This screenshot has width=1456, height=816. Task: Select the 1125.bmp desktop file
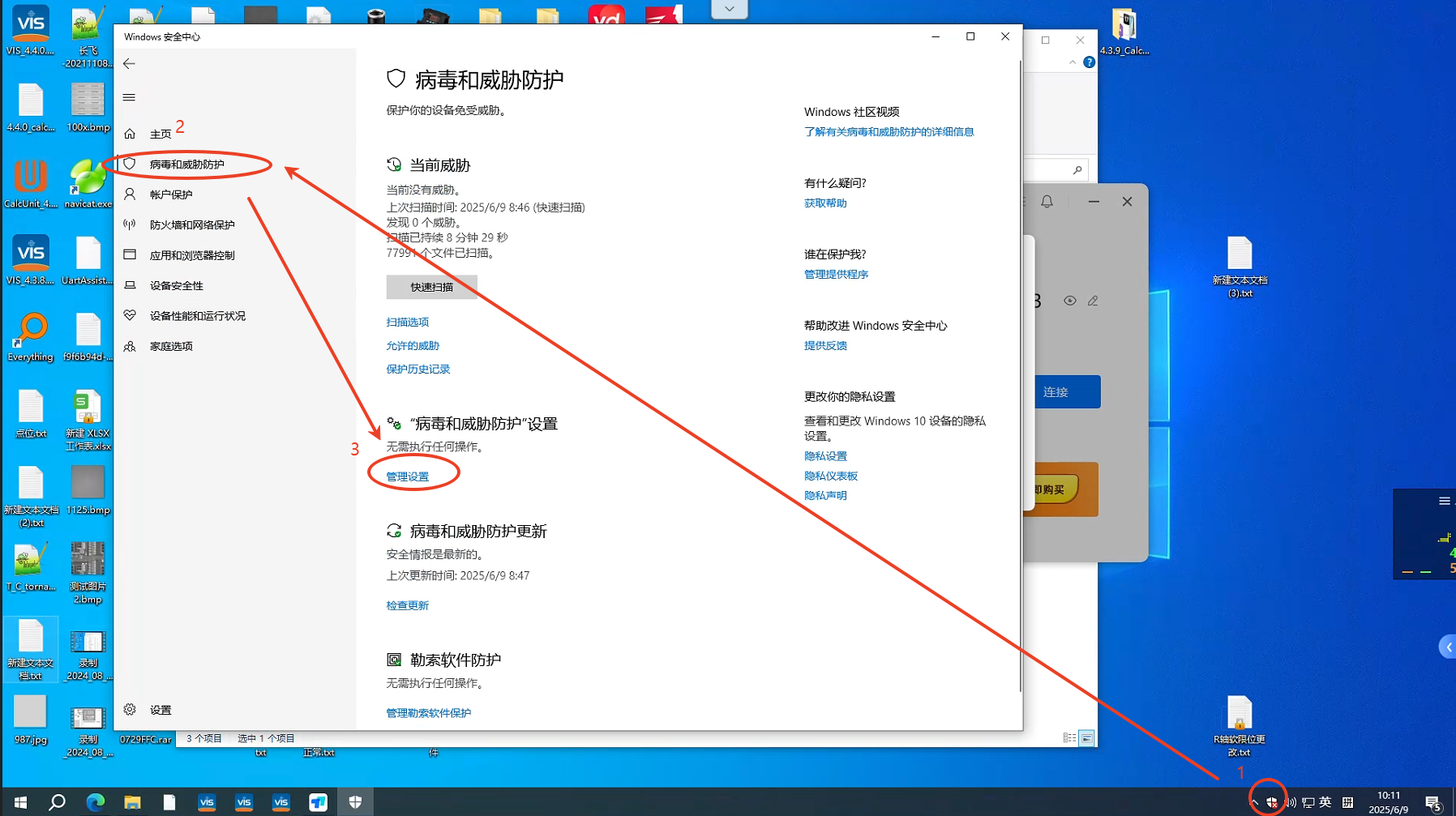coord(88,490)
